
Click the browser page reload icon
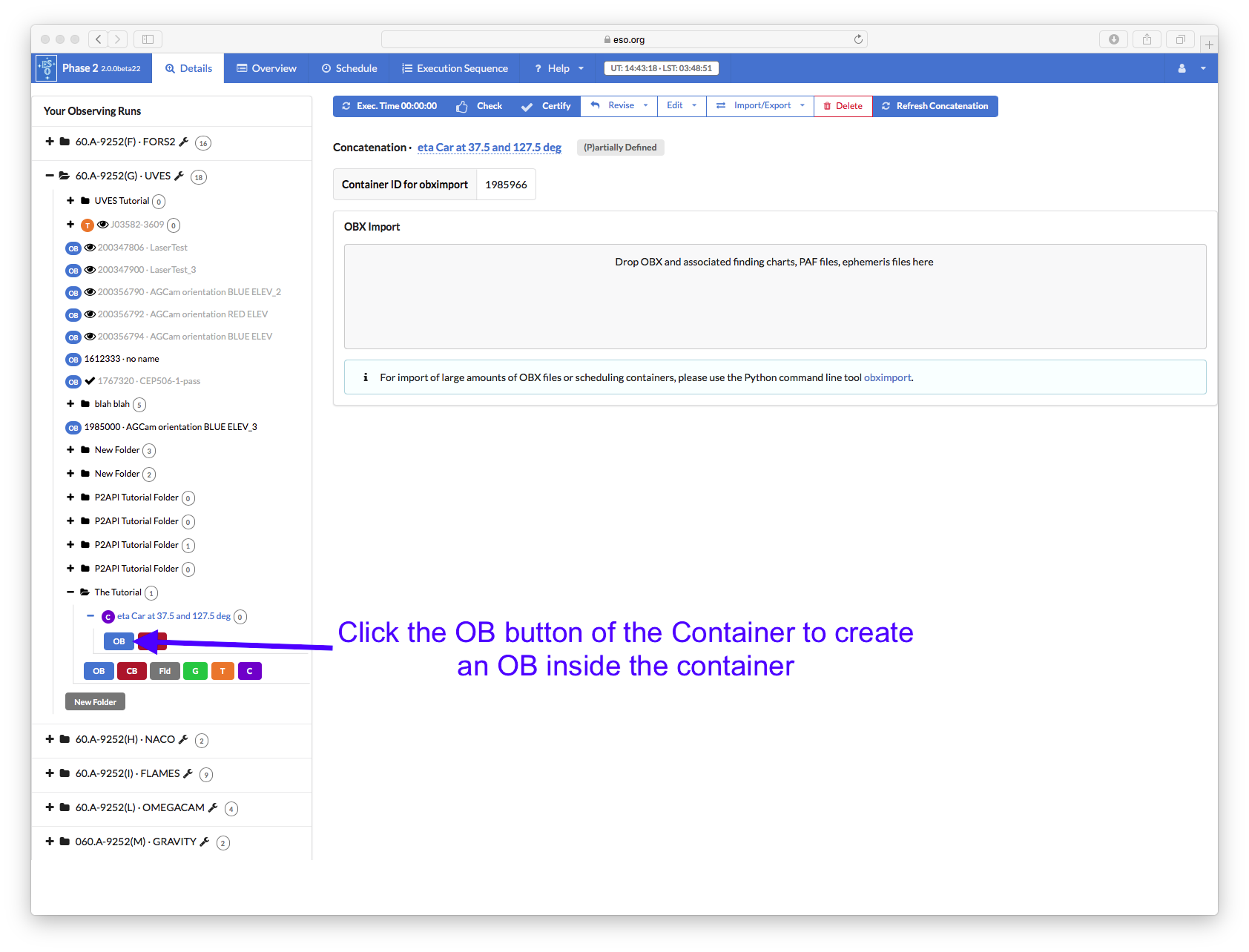pyautogui.click(x=858, y=39)
